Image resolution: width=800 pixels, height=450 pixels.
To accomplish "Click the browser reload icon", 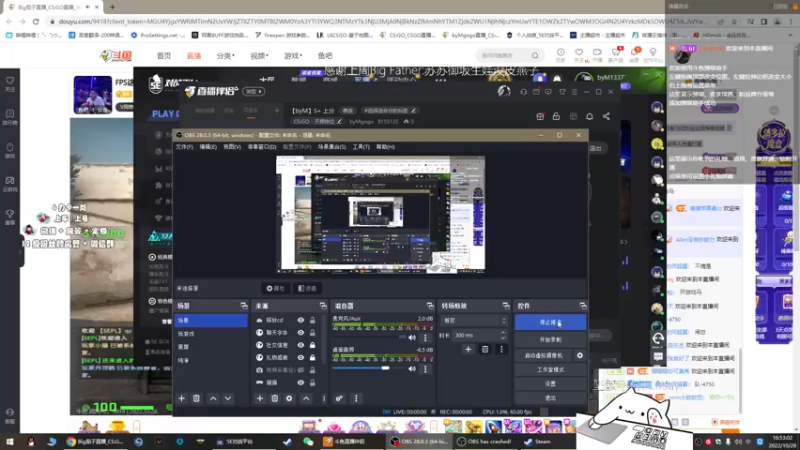I will coord(36,21).
